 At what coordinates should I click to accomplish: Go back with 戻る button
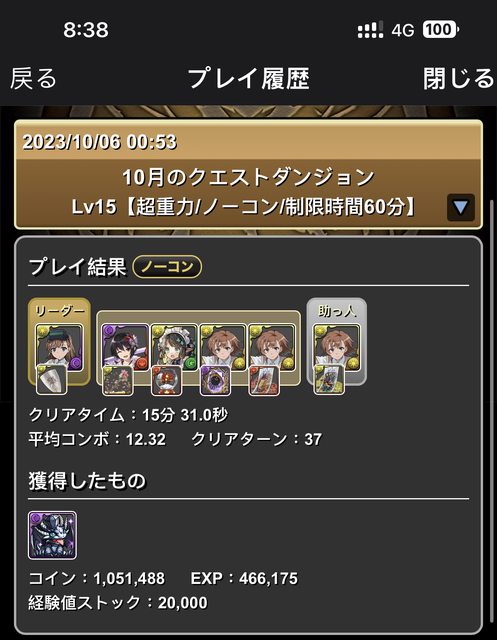click(x=33, y=78)
